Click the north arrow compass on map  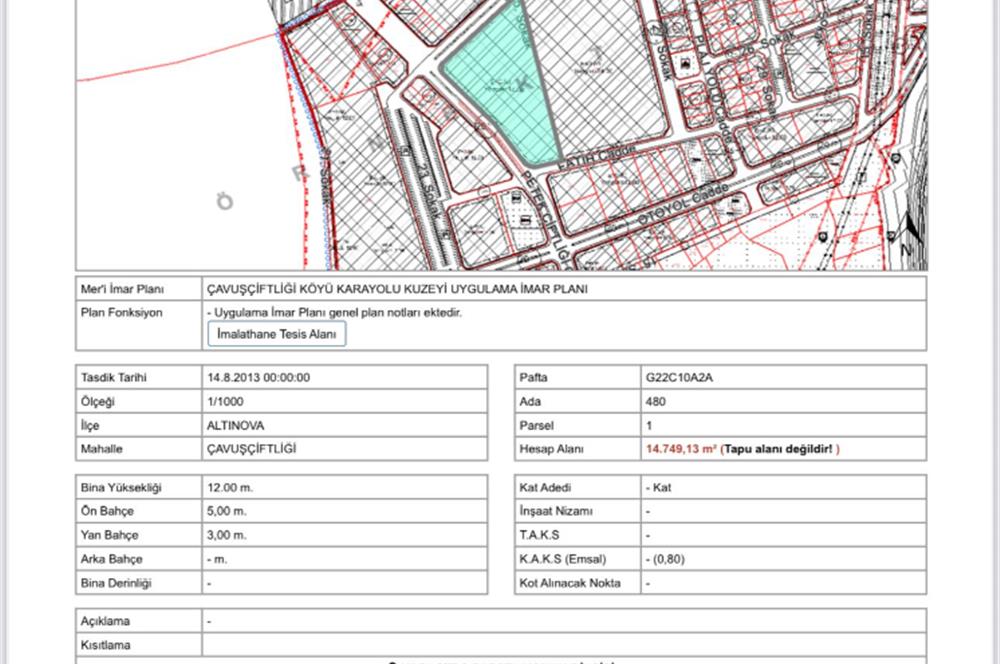912,233
